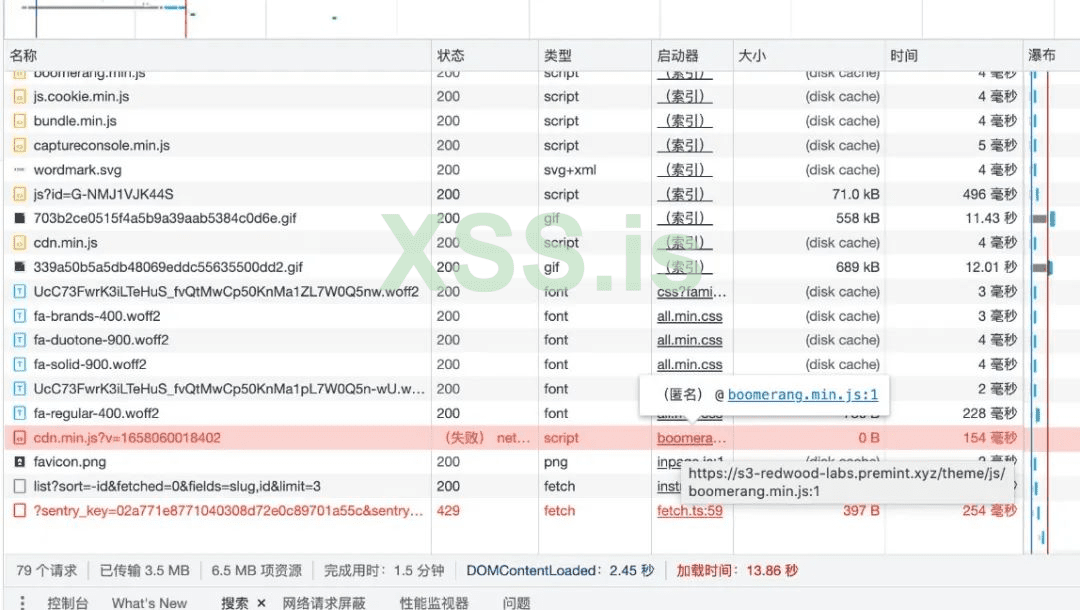The width and height of the screenshot is (1080, 610).
Task: Open the (索引) initiator of wordmark.svg
Action: [685, 170]
